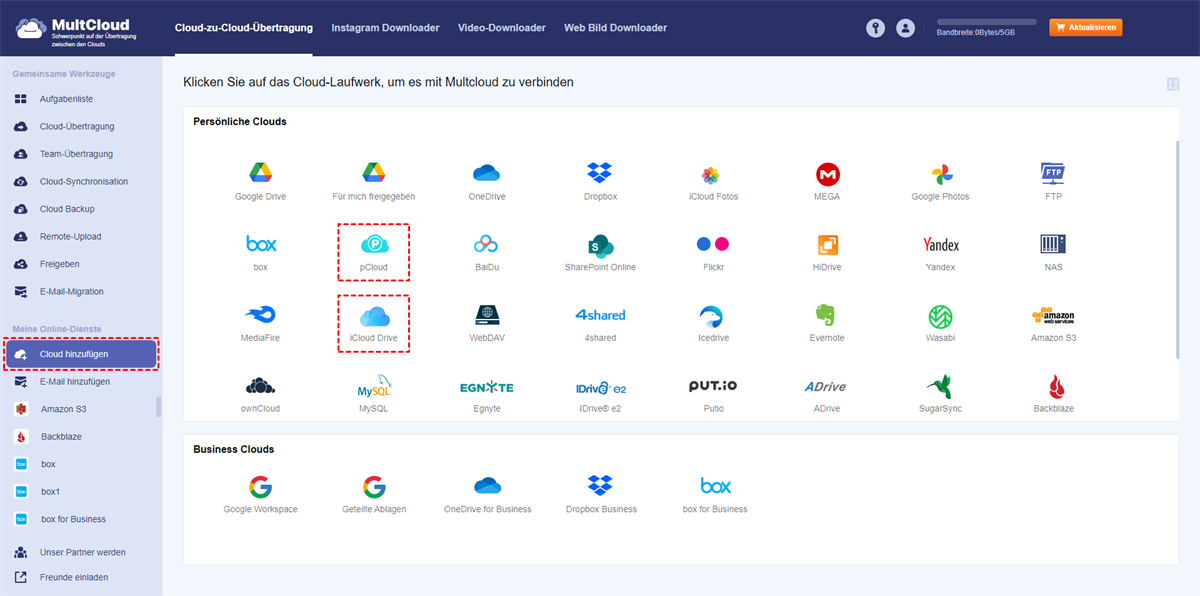The image size is (1200, 596).
Task: Open Remote-Upload
Action: click(70, 237)
